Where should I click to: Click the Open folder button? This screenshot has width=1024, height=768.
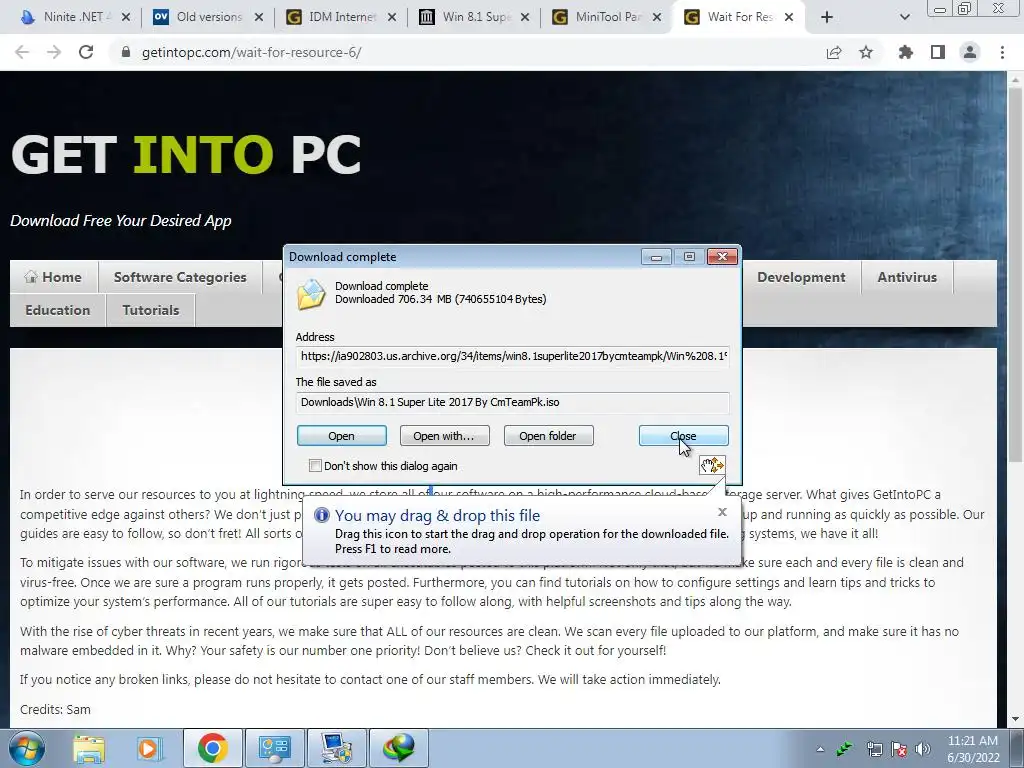tap(549, 436)
